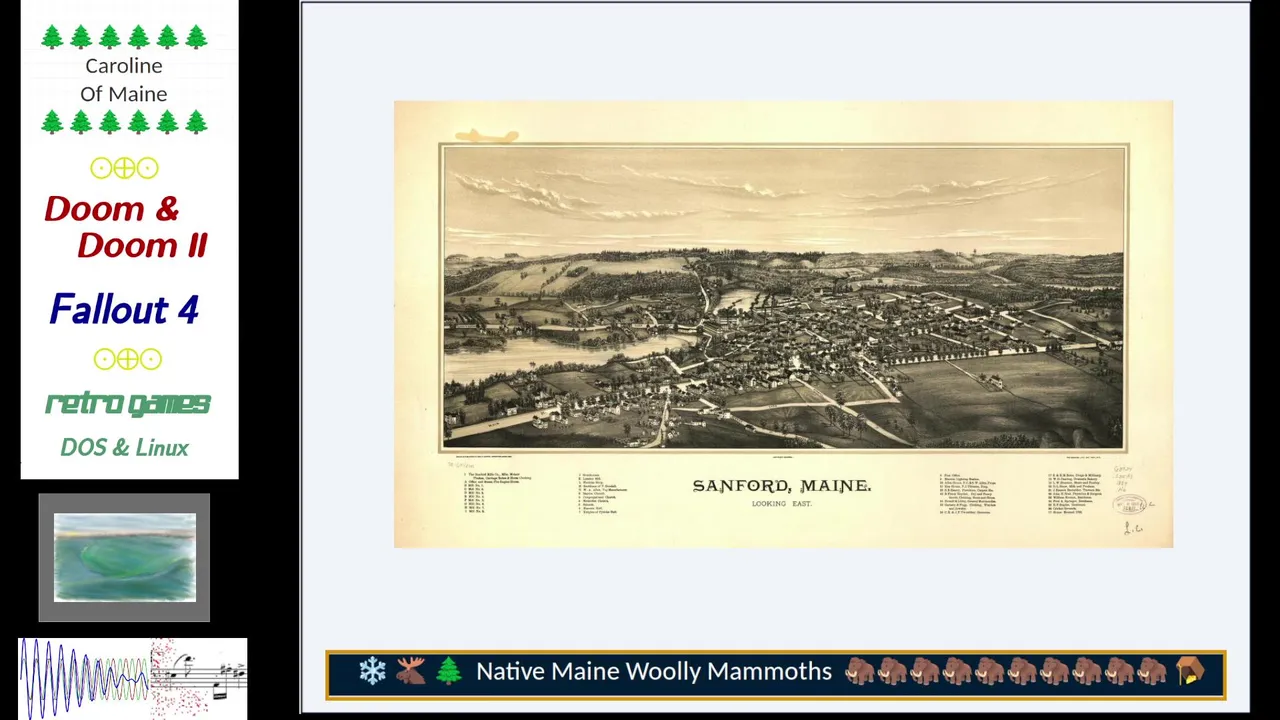Viewport: 1280px width, 720px height.
Task: Click the 'Doom &' title line
Action: point(112,209)
